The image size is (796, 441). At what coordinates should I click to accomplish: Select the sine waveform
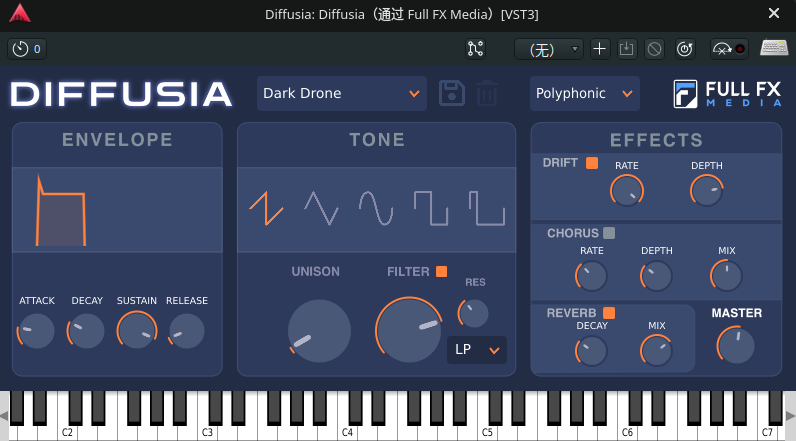tap(376, 208)
